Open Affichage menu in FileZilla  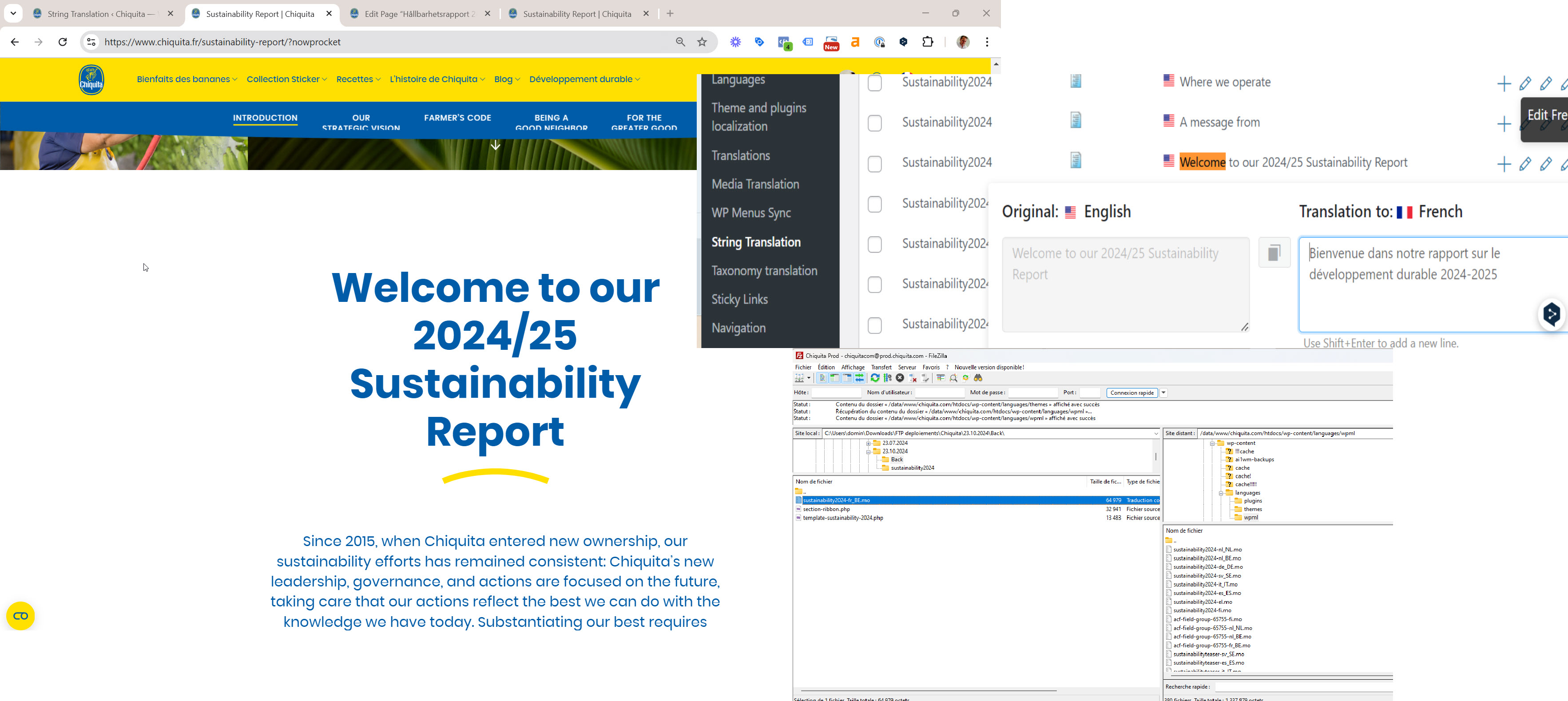853,367
